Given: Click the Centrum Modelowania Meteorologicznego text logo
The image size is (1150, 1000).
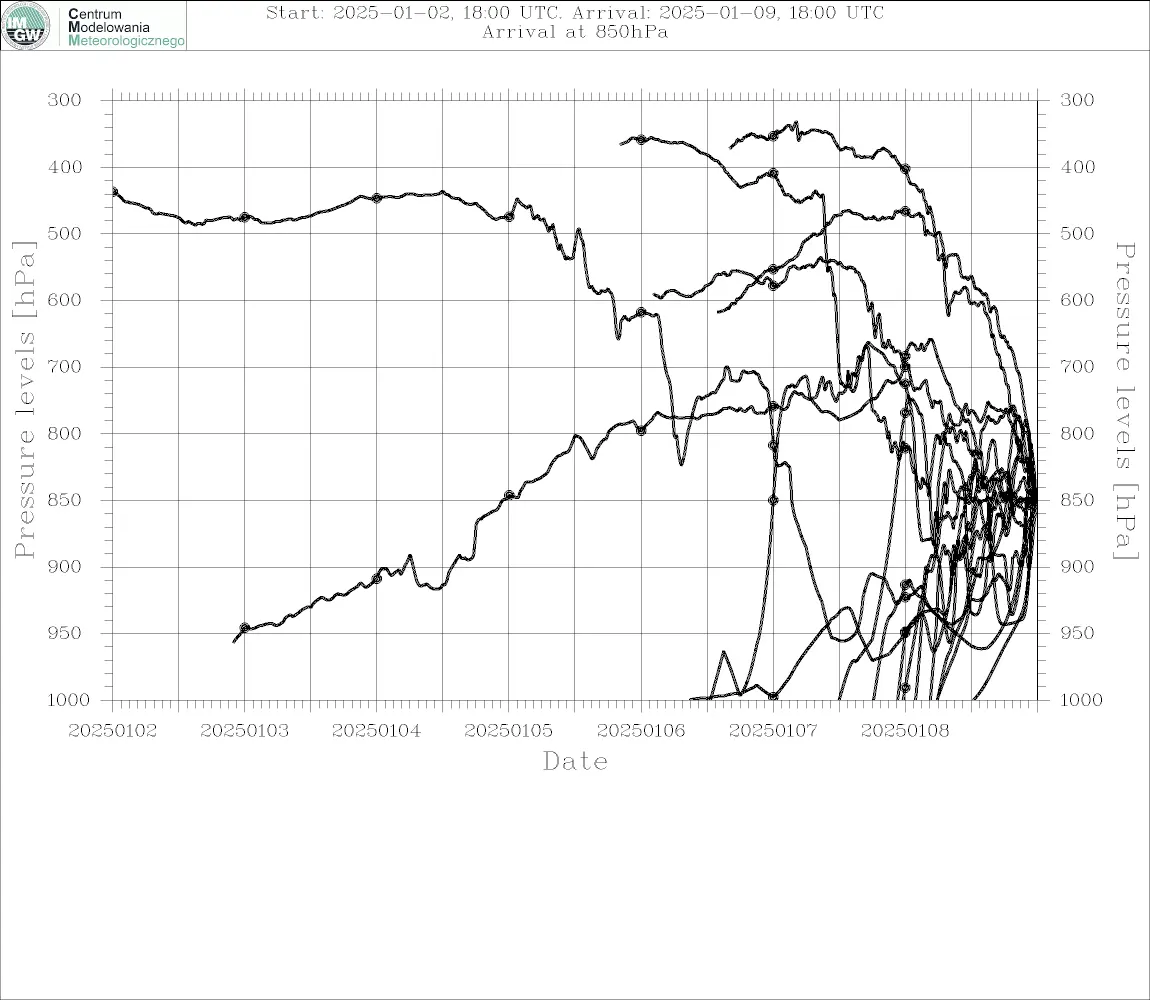Looking at the screenshot, I should (x=126, y=27).
